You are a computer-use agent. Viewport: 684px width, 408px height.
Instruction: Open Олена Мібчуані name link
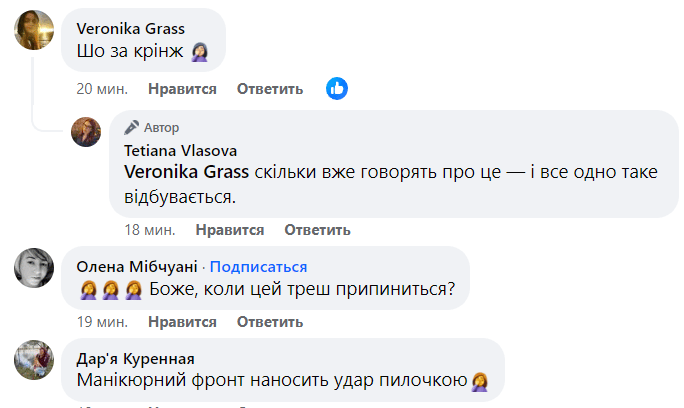coord(138,267)
